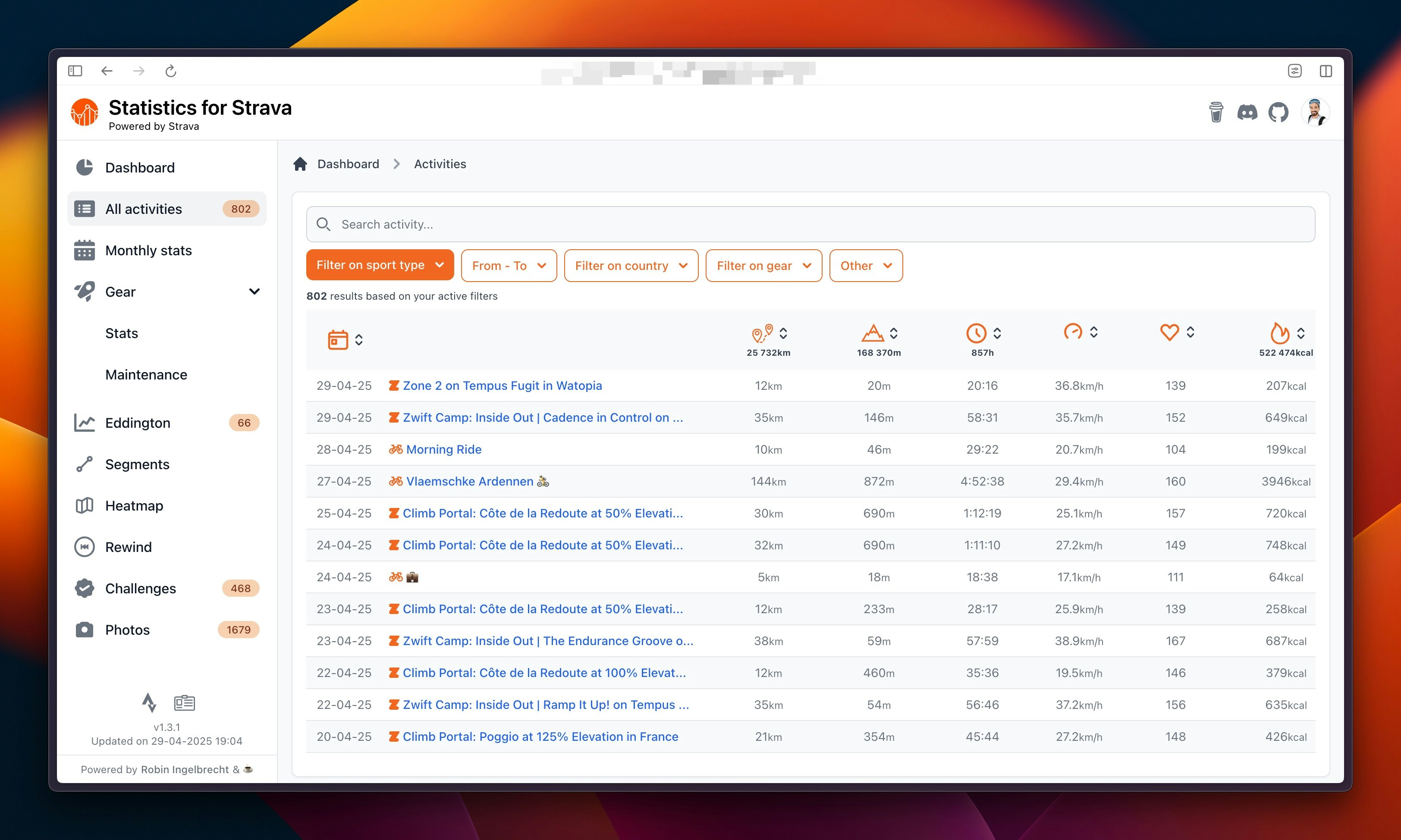Click Activities in the breadcrumb

[440, 163]
